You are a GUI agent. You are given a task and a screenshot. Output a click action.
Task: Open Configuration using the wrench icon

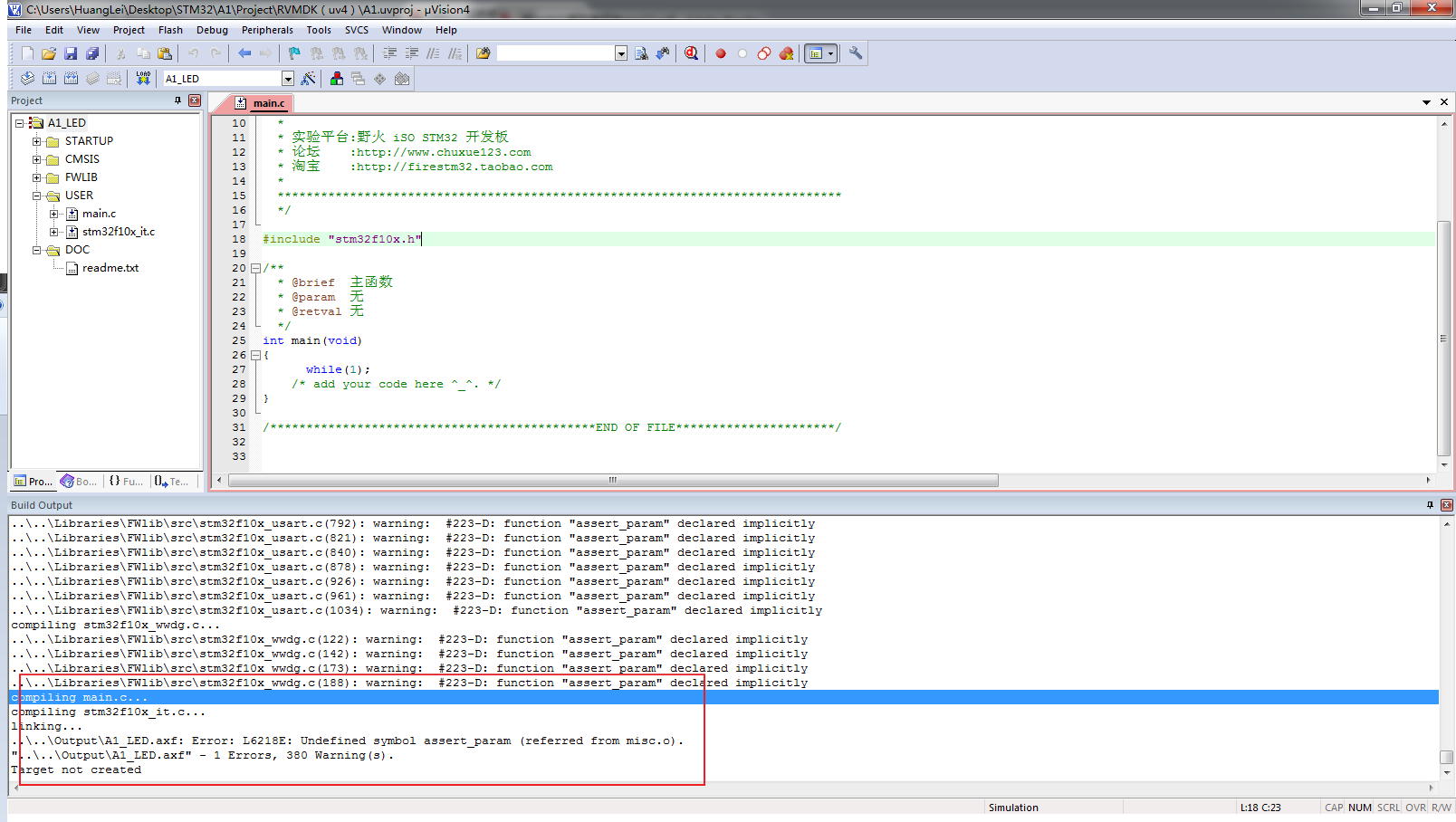click(x=856, y=53)
